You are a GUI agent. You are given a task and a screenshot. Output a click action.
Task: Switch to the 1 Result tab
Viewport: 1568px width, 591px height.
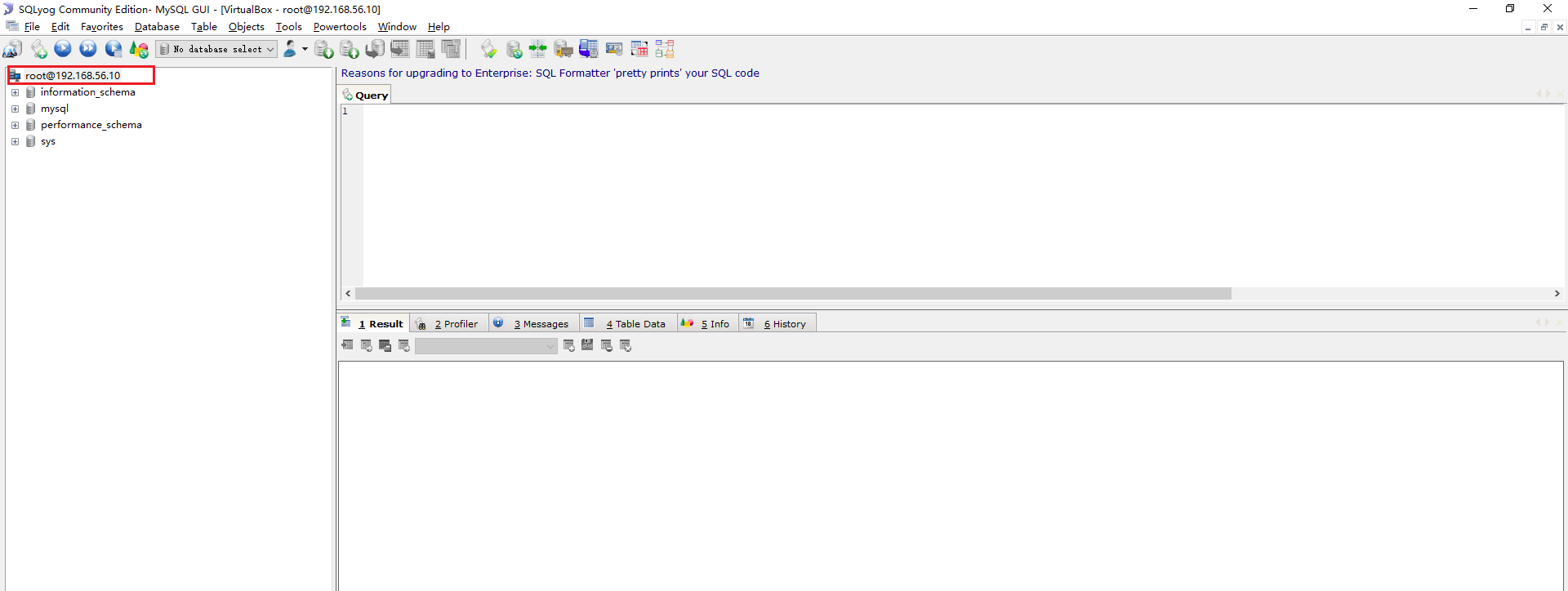pos(373,324)
